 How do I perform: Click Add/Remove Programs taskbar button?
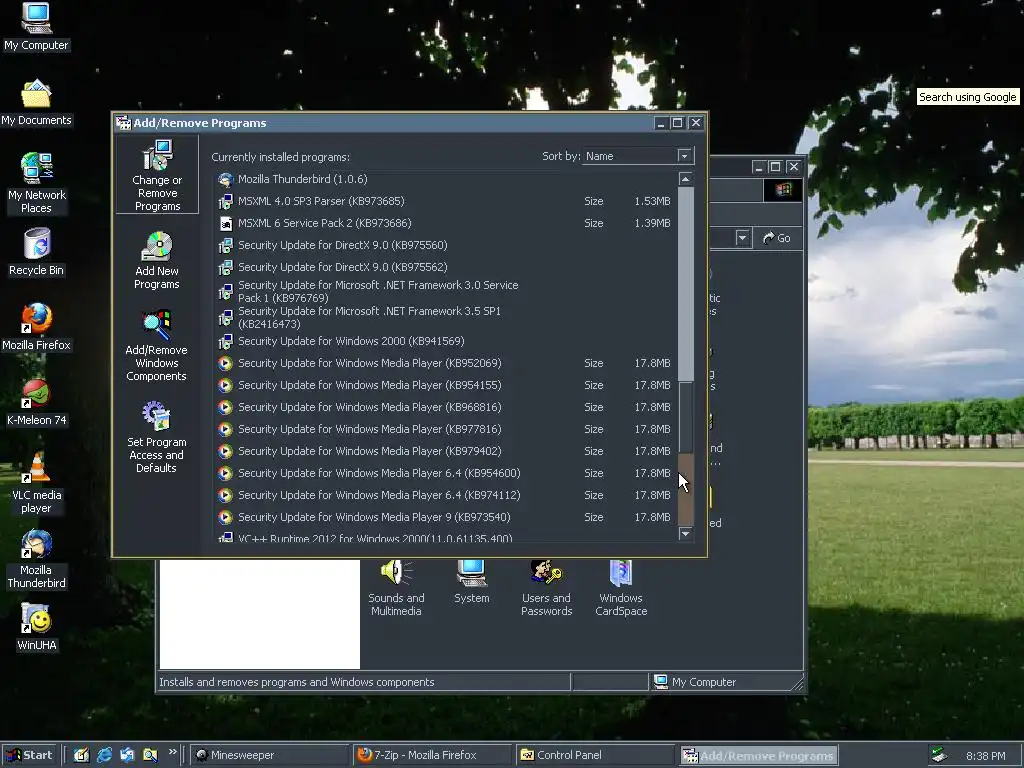click(758, 756)
